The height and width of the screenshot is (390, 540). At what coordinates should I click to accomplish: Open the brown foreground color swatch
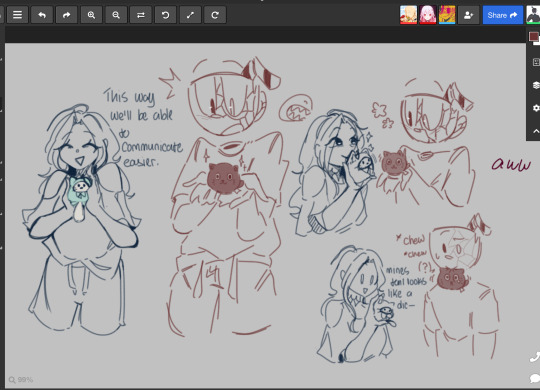click(533, 37)
